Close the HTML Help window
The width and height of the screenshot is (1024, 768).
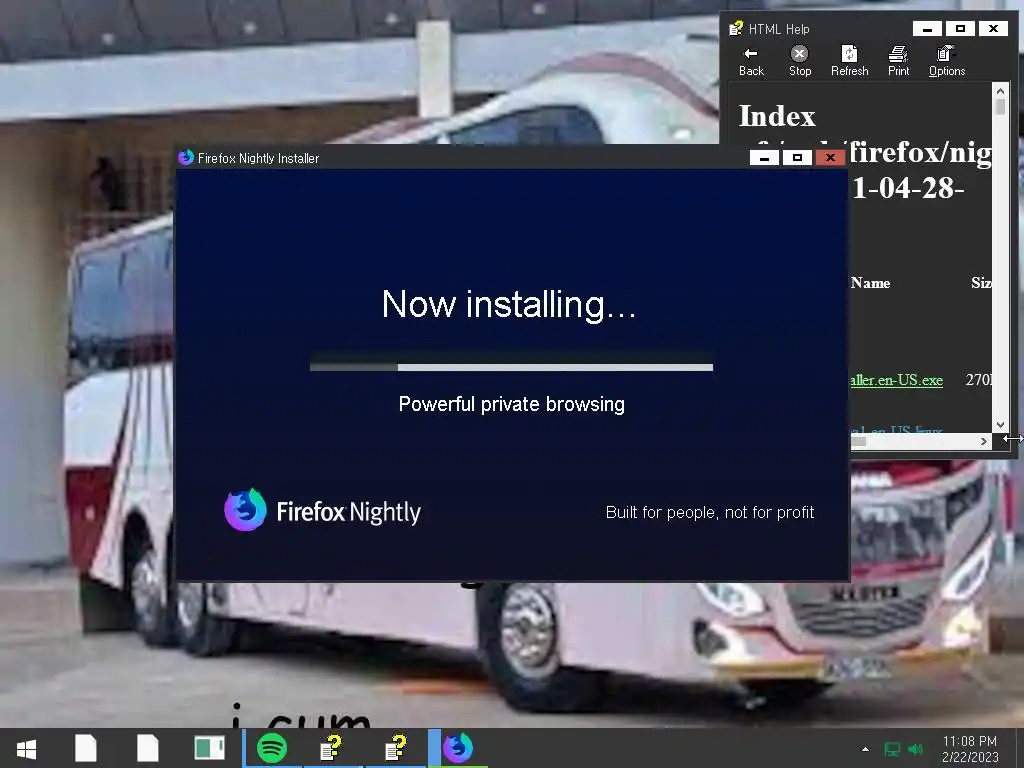993,29
